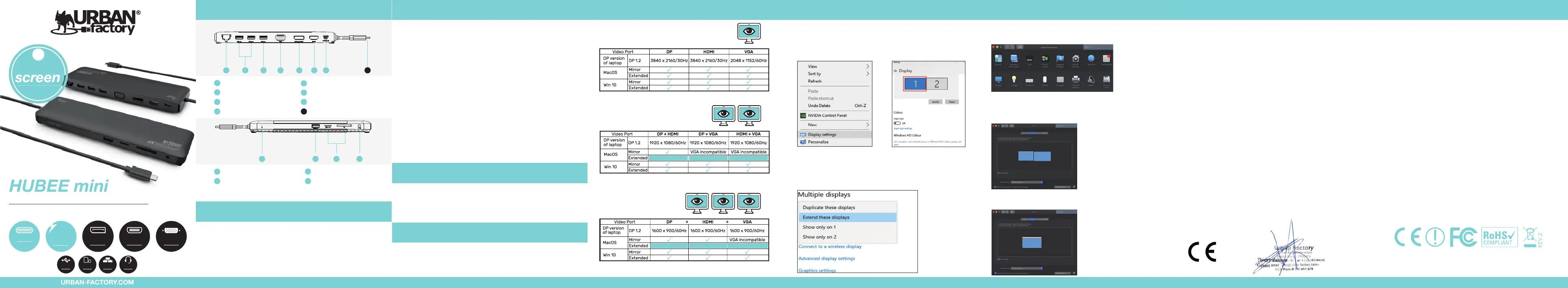Click the 'DP + HDMI' column header
Image resolution: width=1568 pixels, height=288 pixels.
pyautogui.click(x=668, y=134)
